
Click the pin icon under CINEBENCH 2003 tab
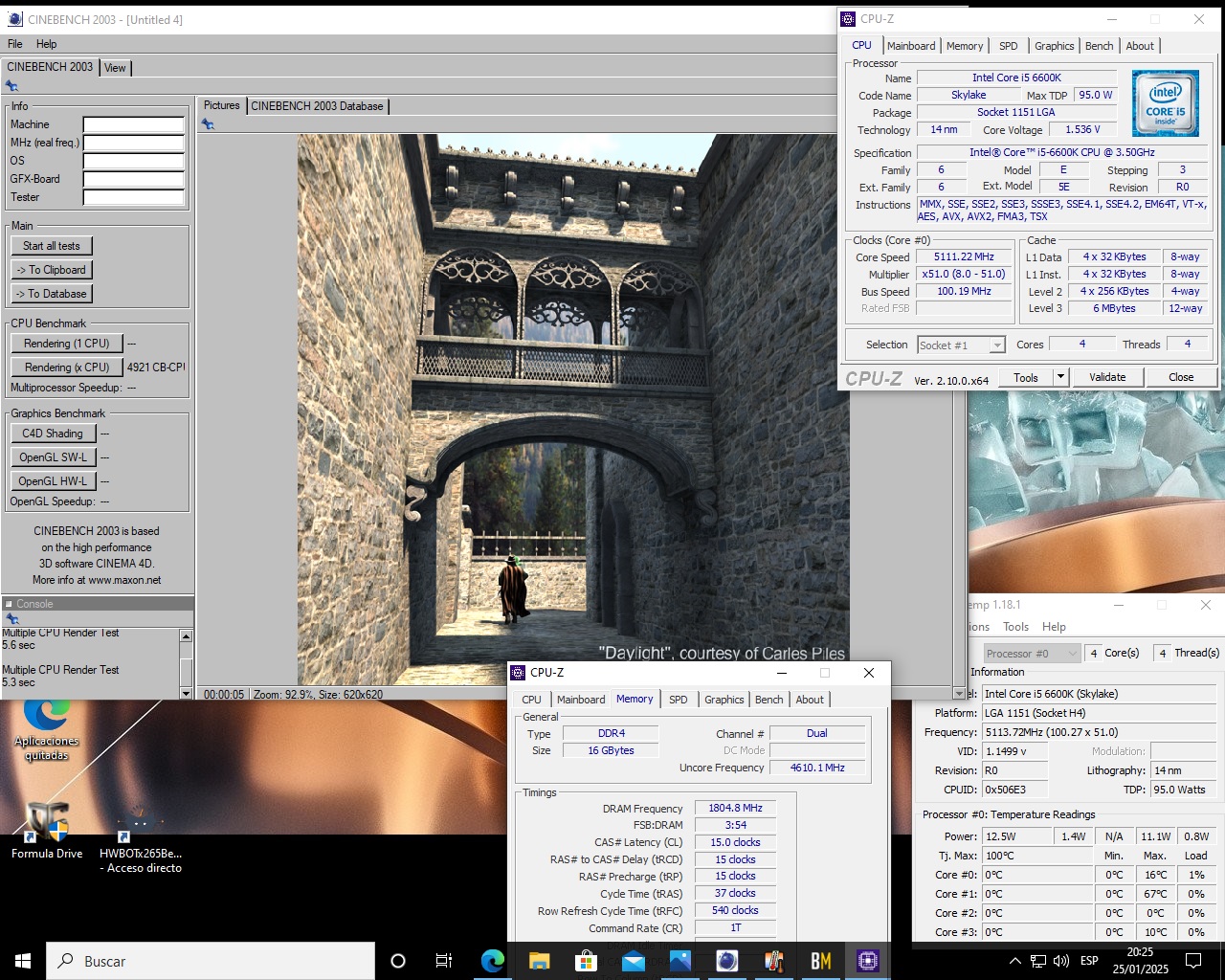click(12, 86)
